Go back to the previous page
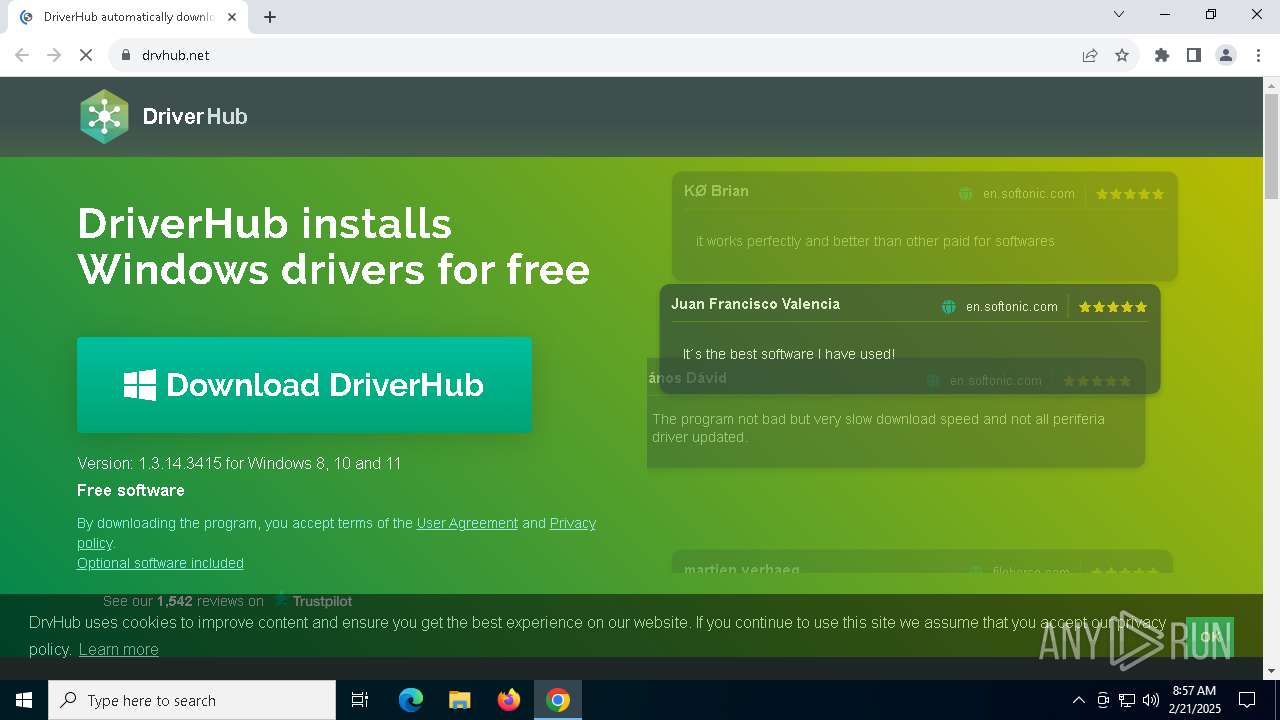1280x720 pixels. pos(22,55)
